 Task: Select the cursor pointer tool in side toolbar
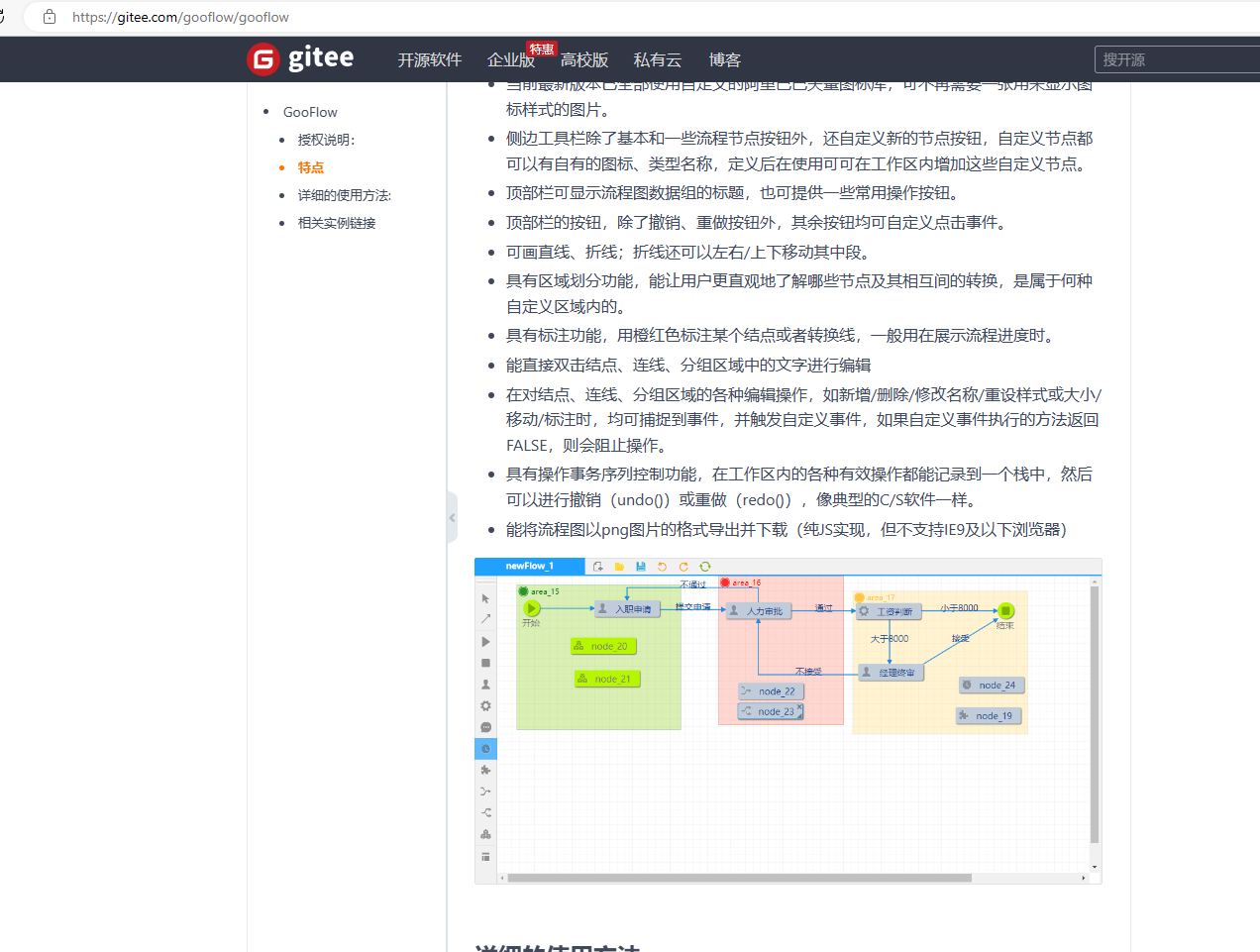pyautogui.click(x=485, y=598)
